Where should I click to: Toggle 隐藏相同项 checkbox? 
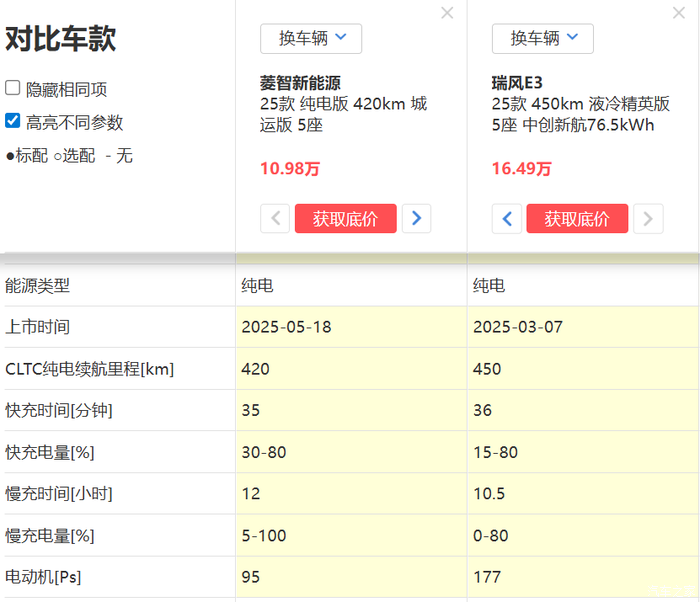point(13,88)
